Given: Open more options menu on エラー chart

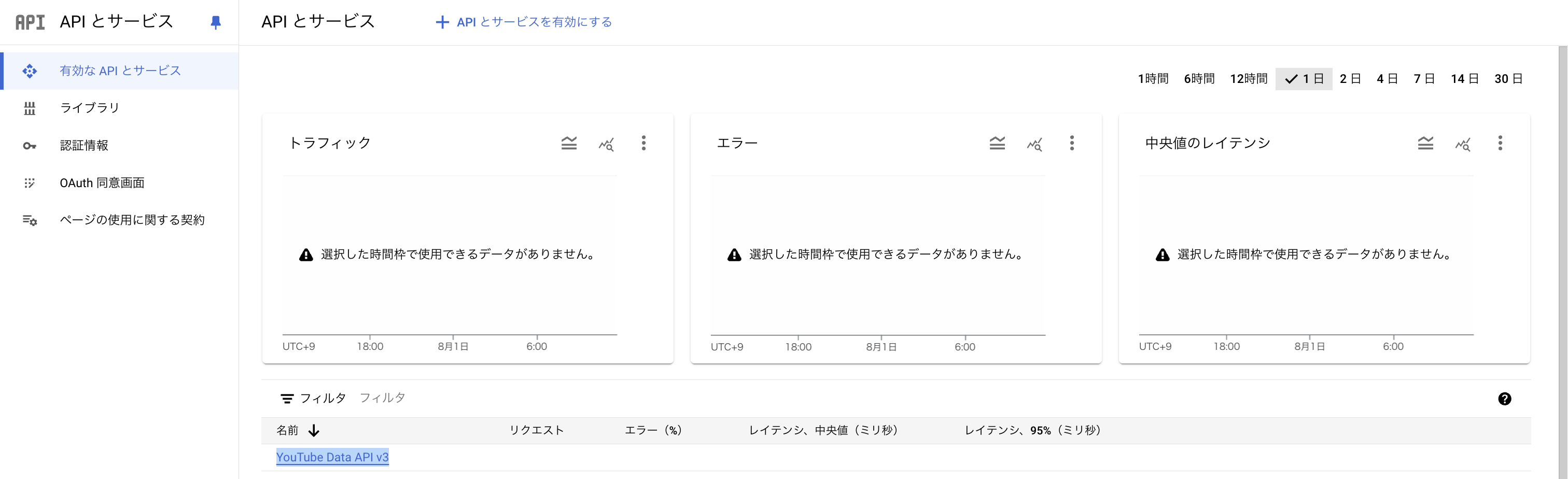Looking at the screenshot, I should 1072,143.
